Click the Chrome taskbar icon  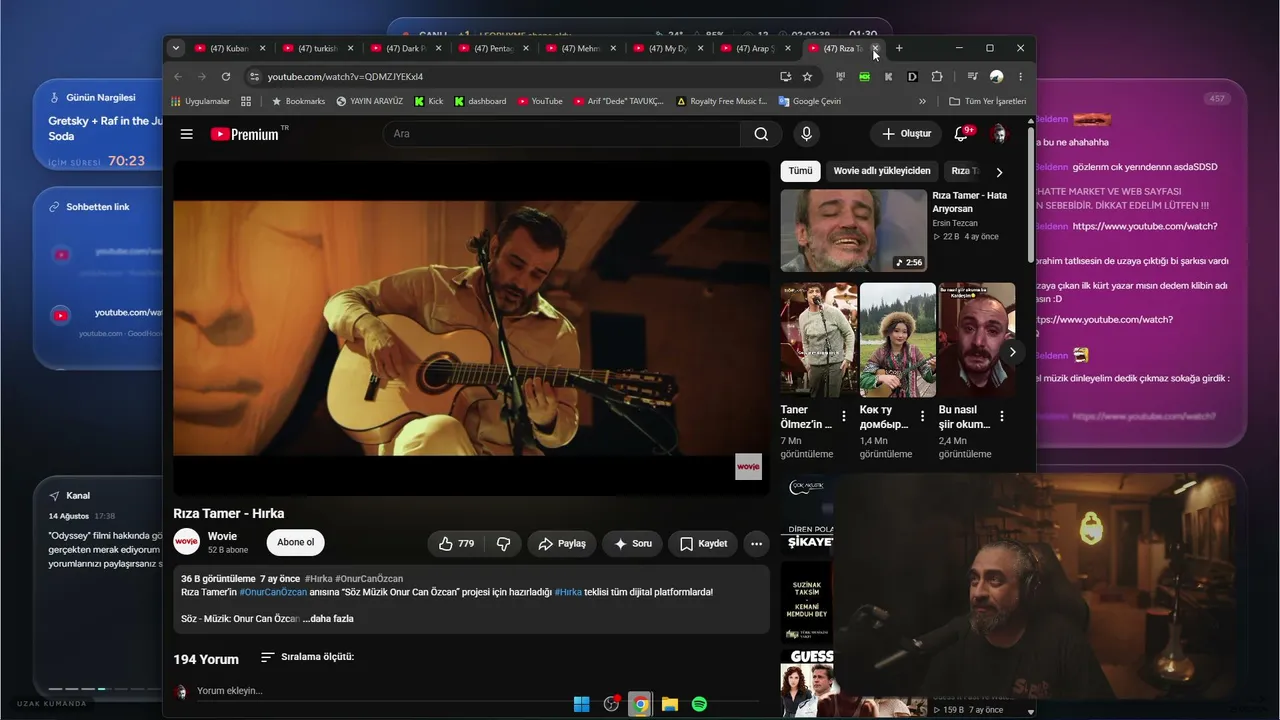tap(640, 704)
